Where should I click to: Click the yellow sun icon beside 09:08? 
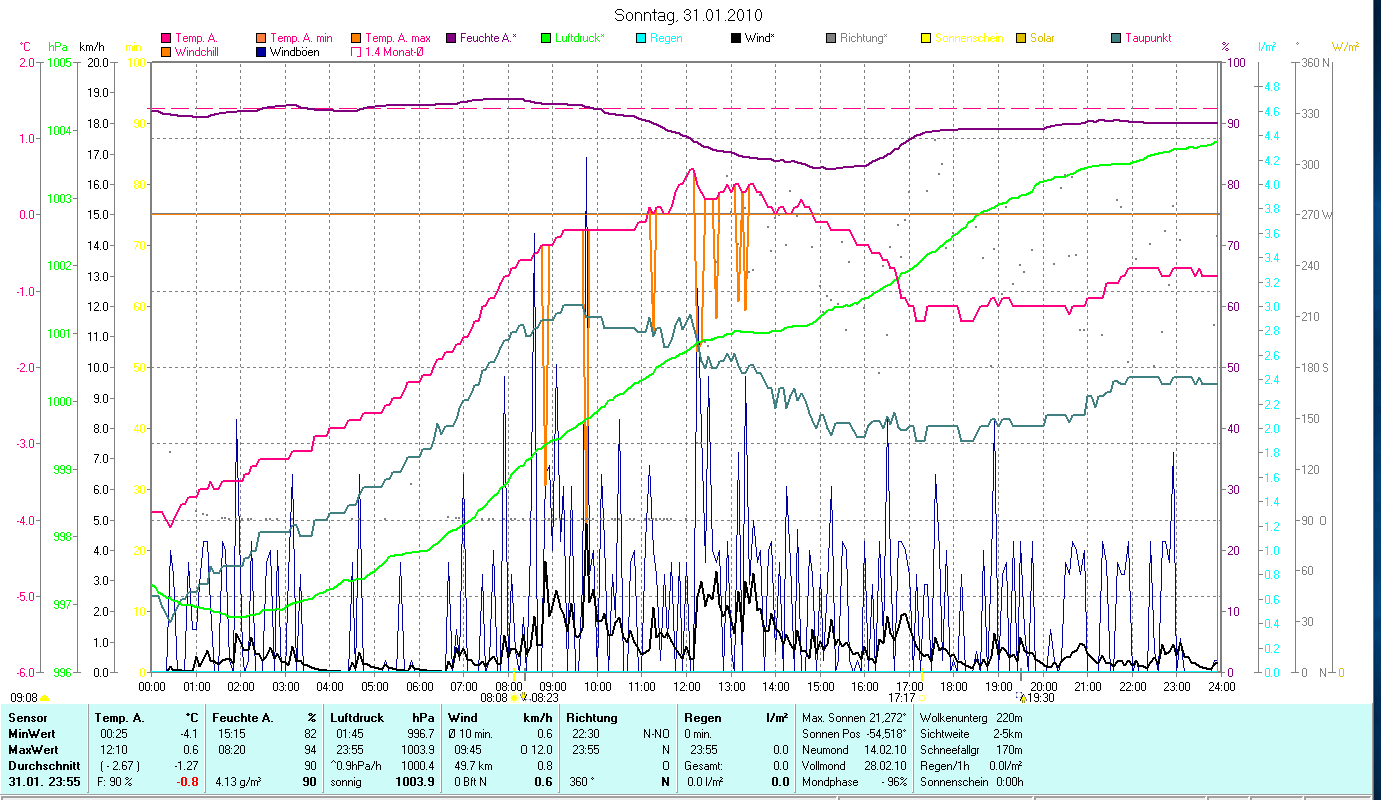(45, 698)
